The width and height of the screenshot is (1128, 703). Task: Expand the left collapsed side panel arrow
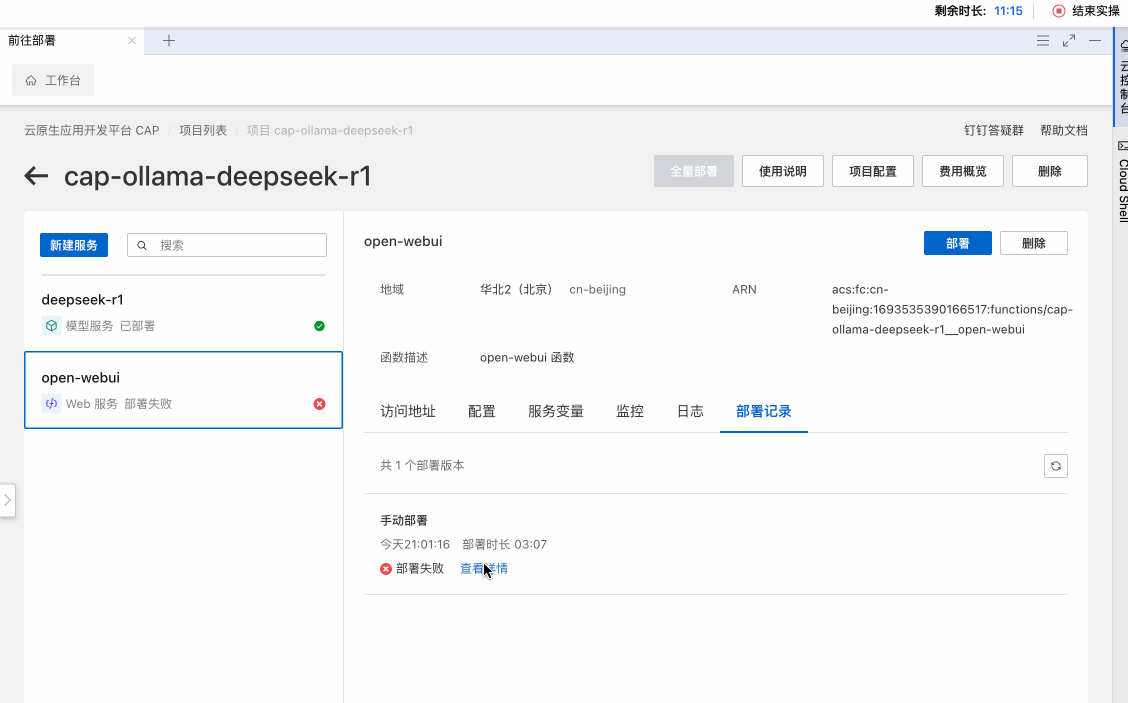coord(7,499)
